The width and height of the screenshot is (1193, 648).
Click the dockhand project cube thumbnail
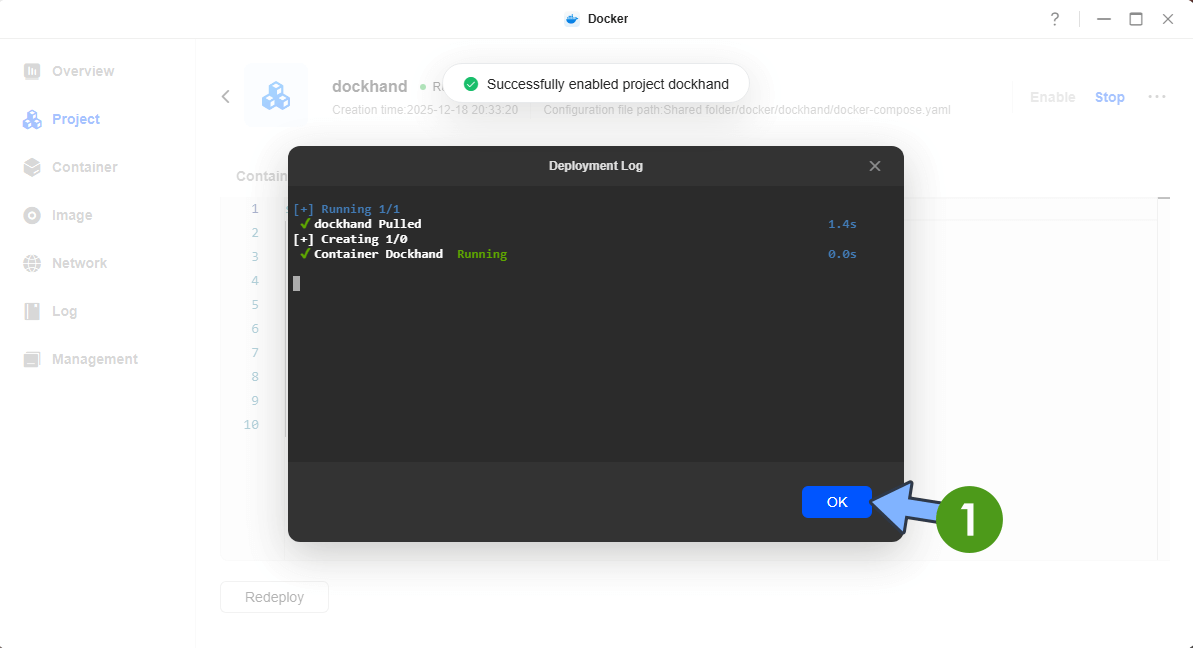276,96
